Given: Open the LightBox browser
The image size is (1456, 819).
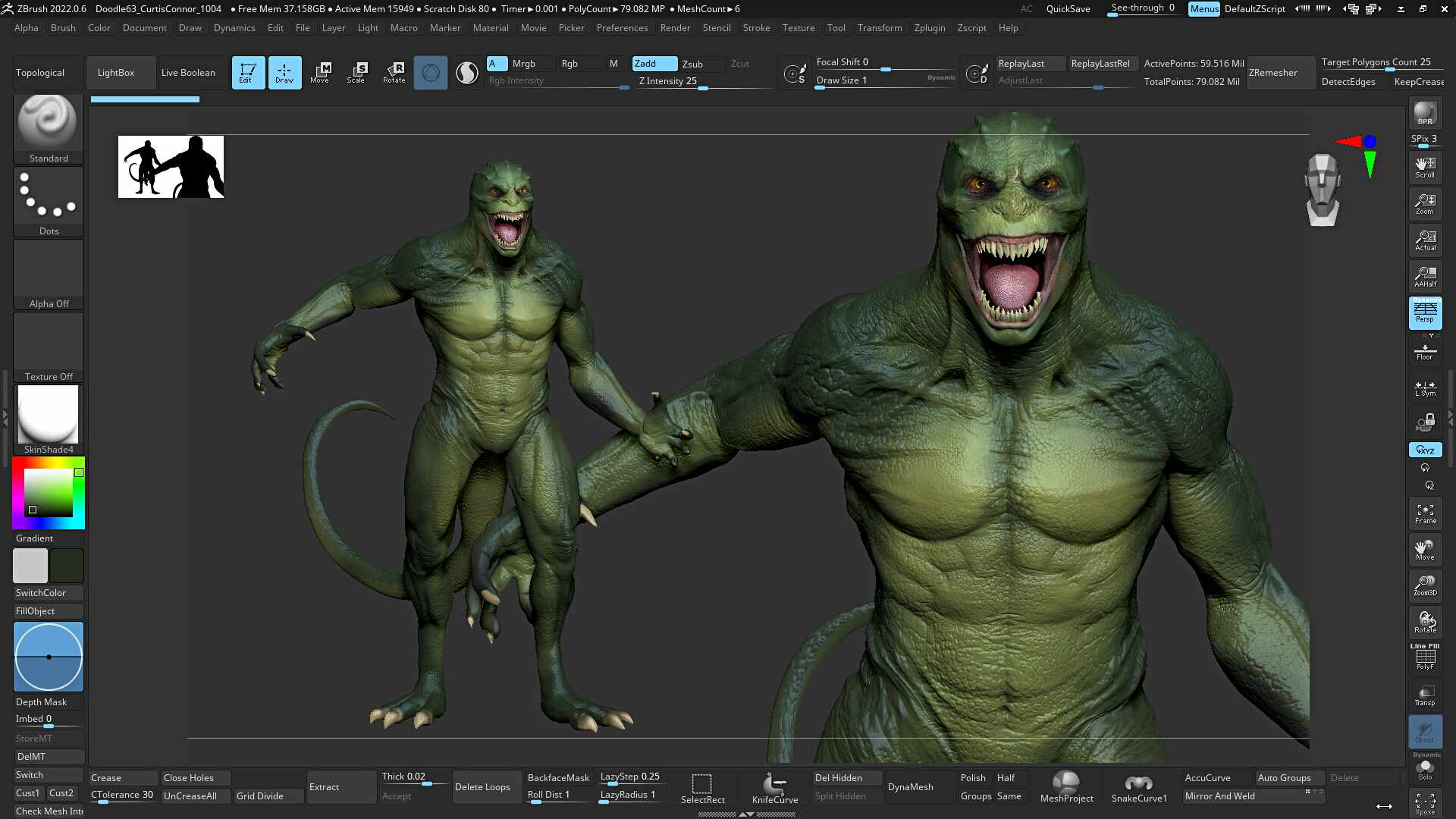Looking at the screenshot, I should pos(121,73).
